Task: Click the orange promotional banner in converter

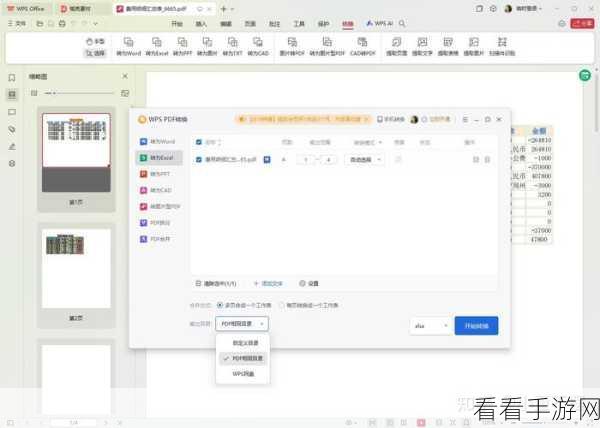Action: [303, 119]
